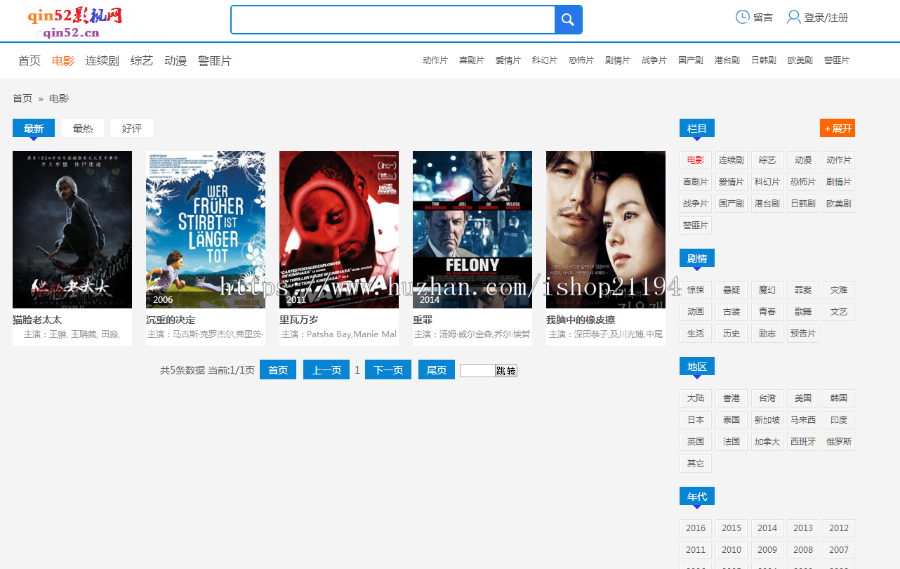The image size is (900, 569).
Task: Switch to the 最热 sort tab
Action: pyautogui.click(x=83, y=128)
